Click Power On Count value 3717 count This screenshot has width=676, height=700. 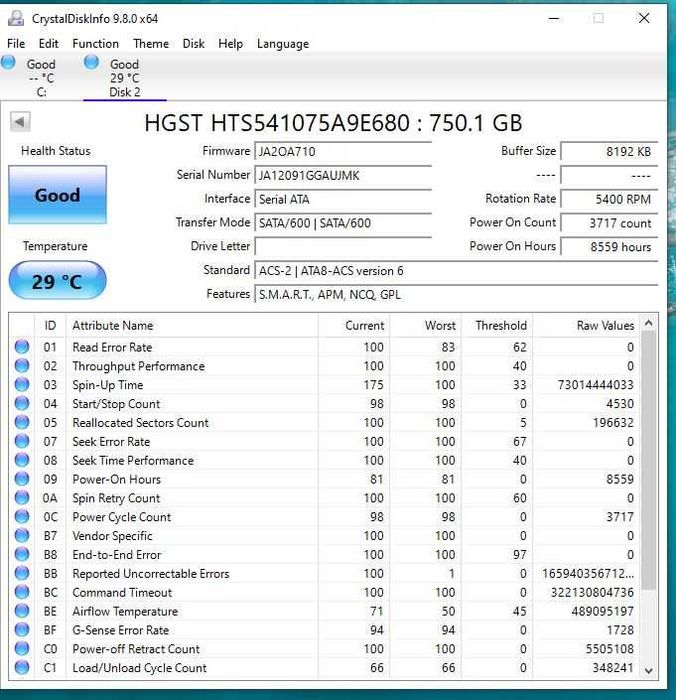pos(609,223)
